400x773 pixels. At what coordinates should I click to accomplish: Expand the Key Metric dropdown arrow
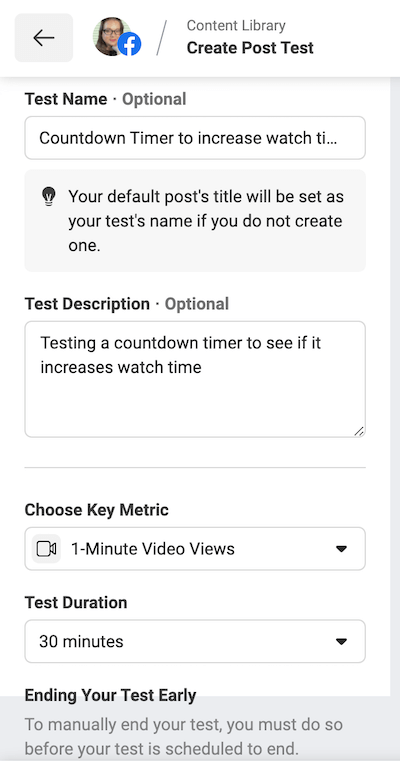(x=341, y=549)
